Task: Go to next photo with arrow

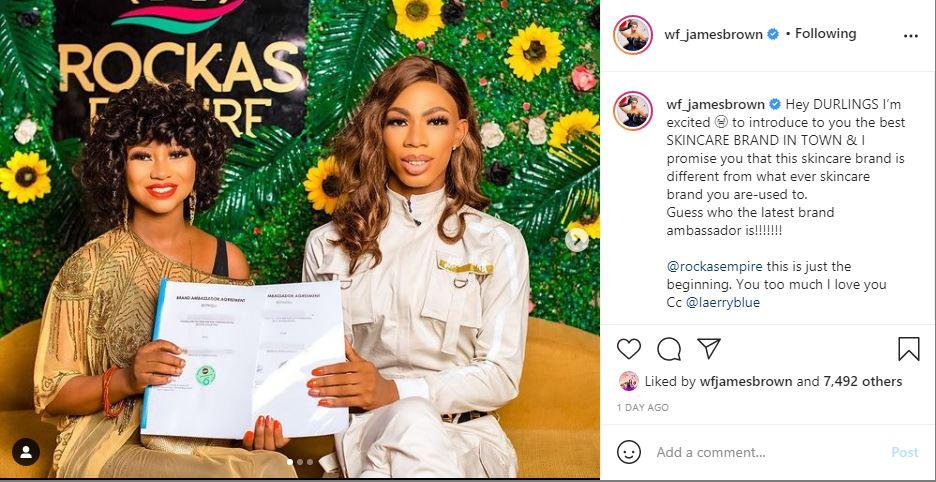Action: click(x=577, y=240)
